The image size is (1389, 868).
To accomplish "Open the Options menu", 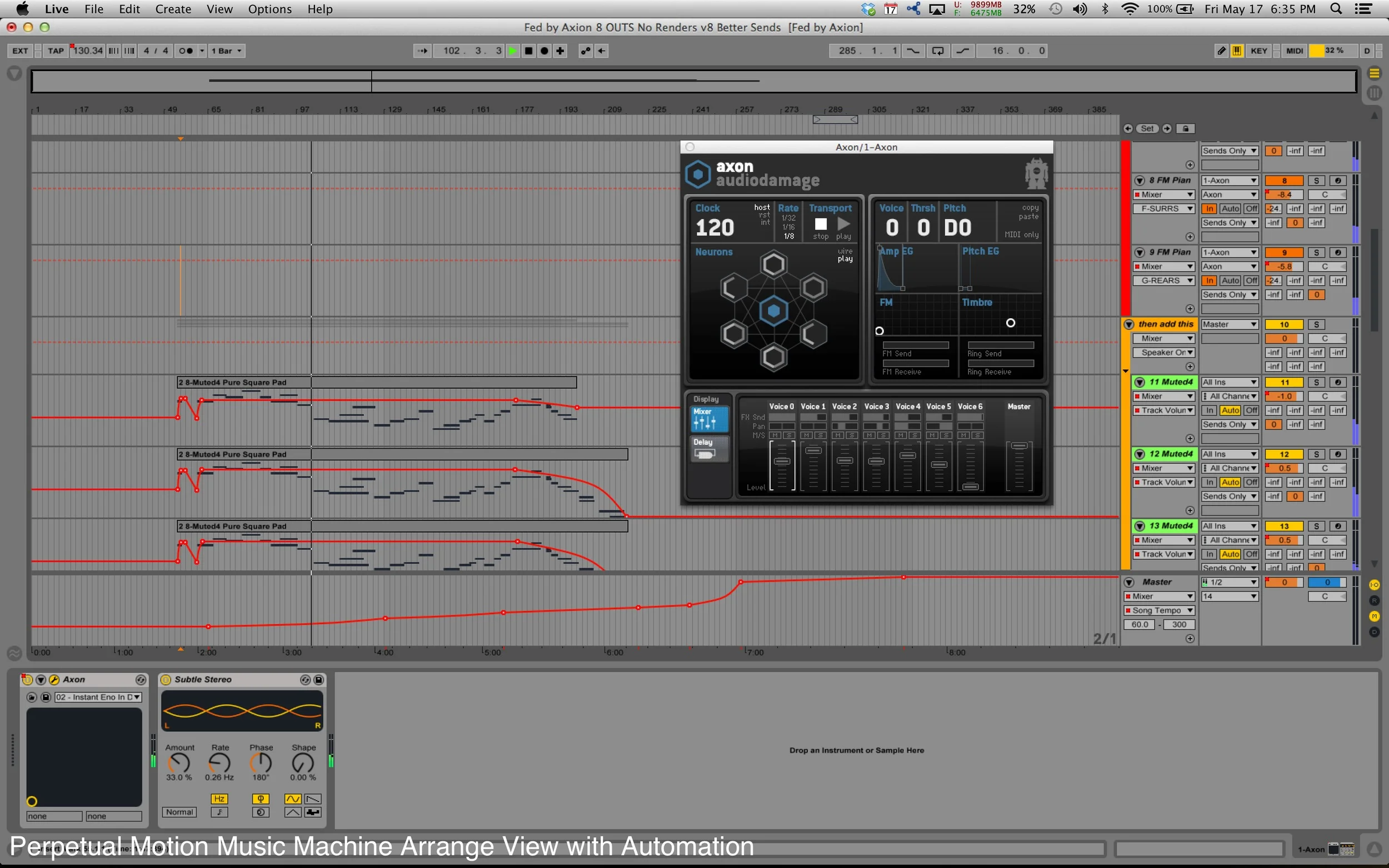I will 269,9.
